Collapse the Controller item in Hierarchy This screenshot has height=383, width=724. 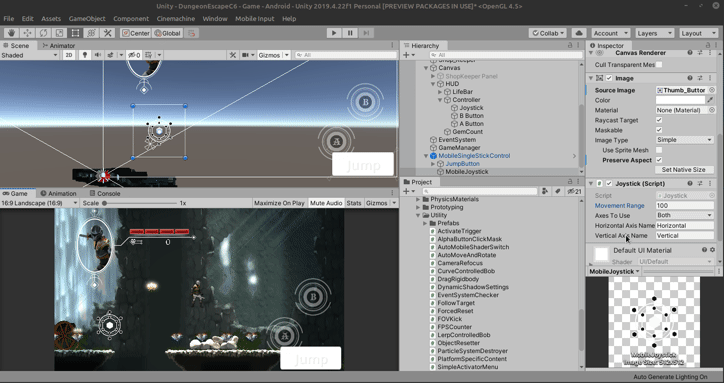440,100
